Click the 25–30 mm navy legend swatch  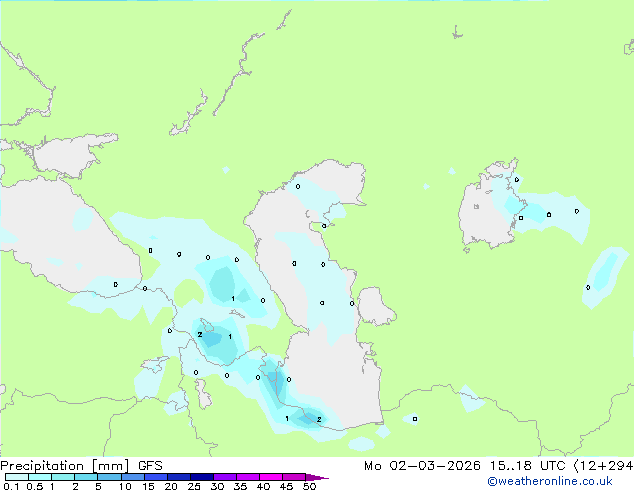tap(201, 477)
